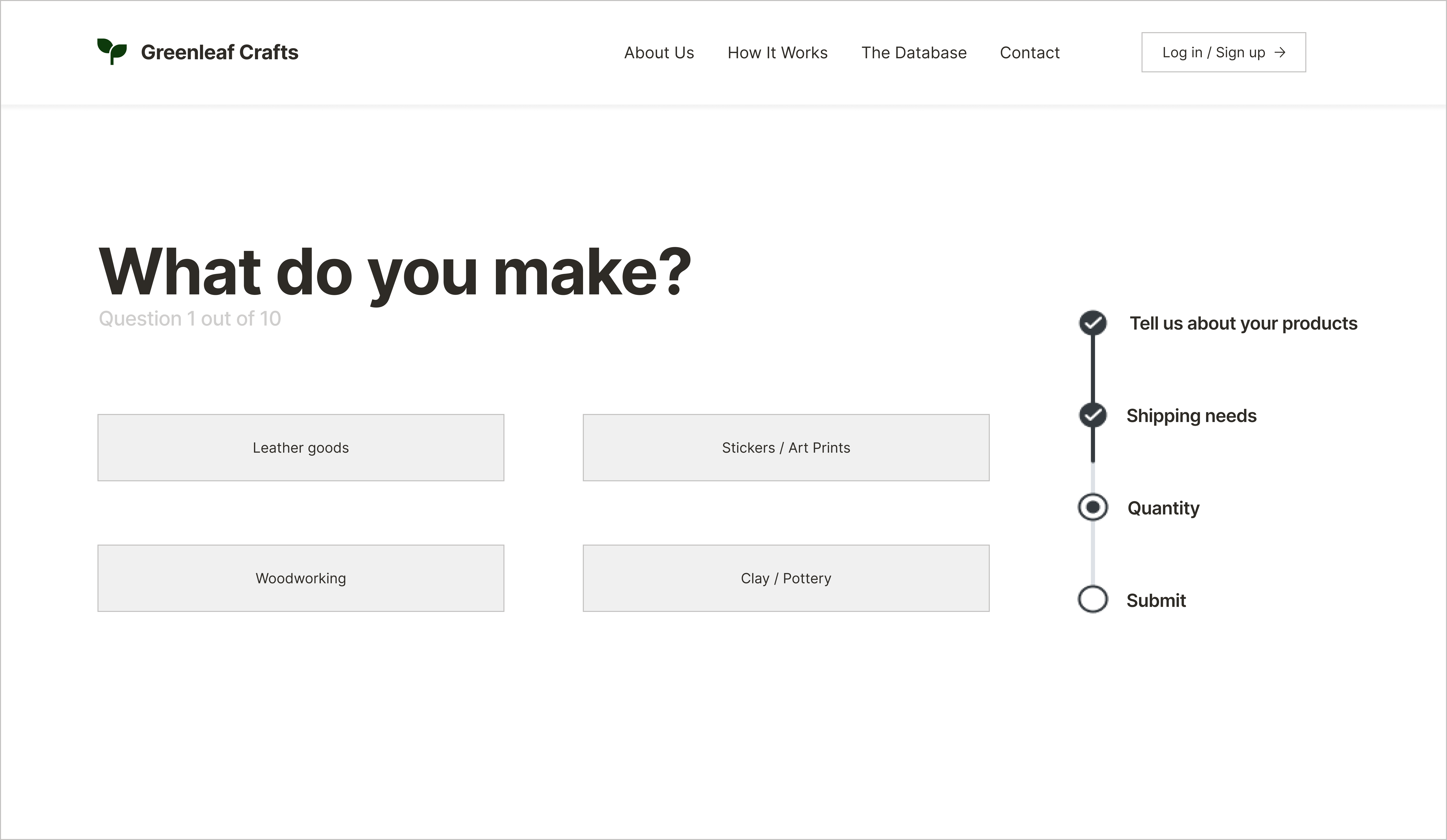Open the About Us menu item
This screenshot has height=840, width=1447.
coord(659,53)
